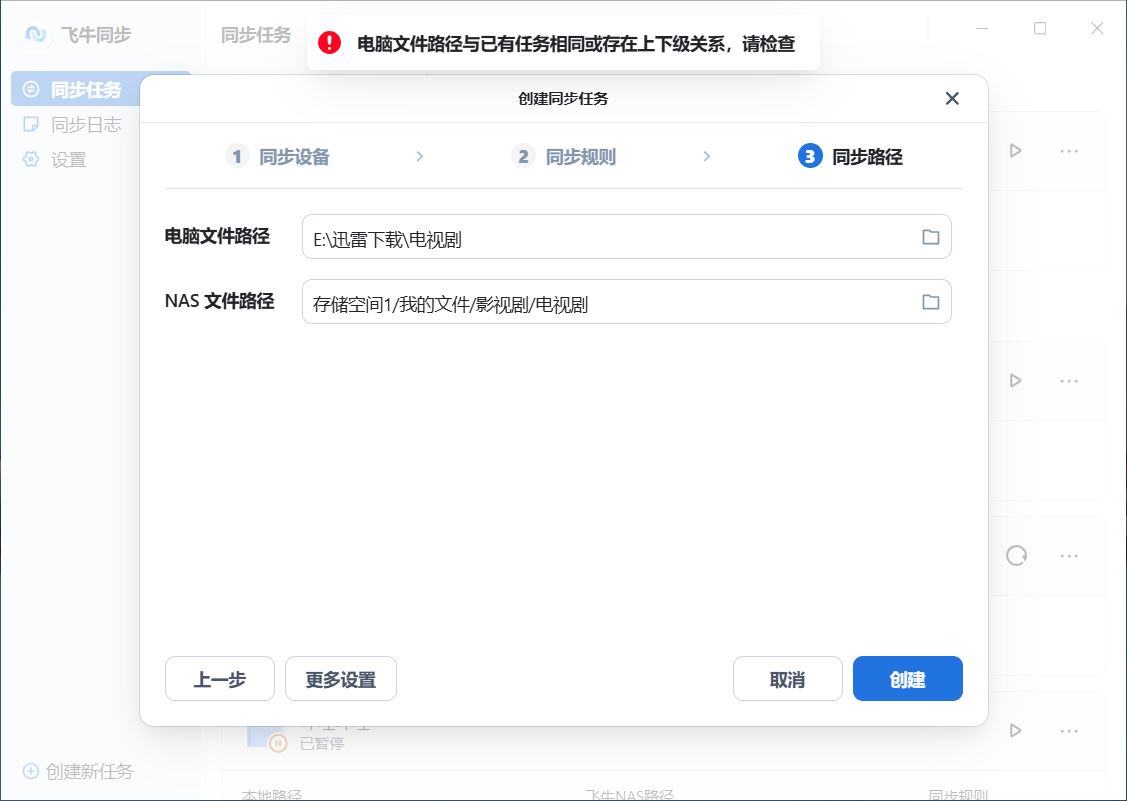This screenshot has height=801, width=1127.
Task: Click the 创建同步任务 dialog title
Action: pyautogui.click(x=564, y=99)
